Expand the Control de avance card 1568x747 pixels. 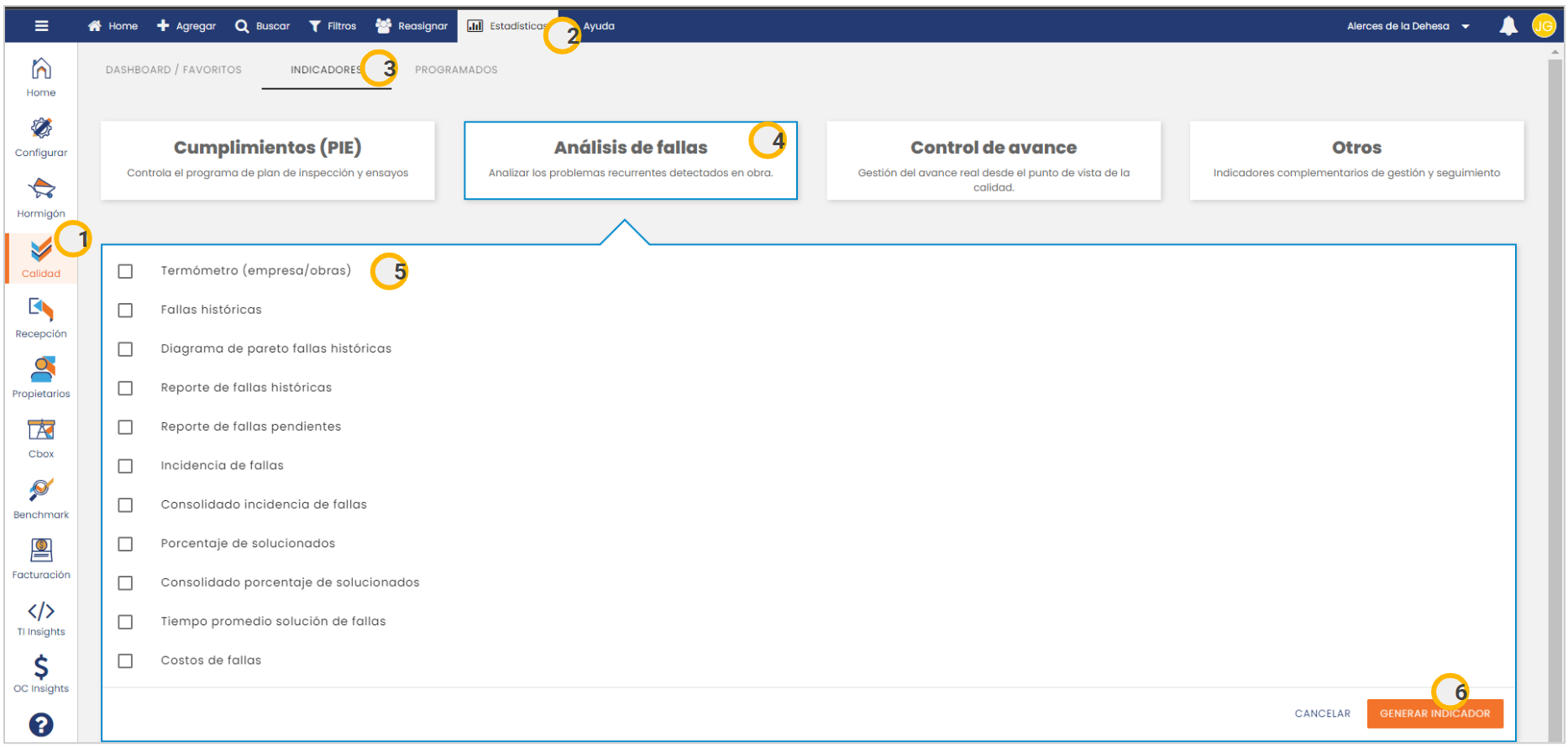(x=994, y=160)
